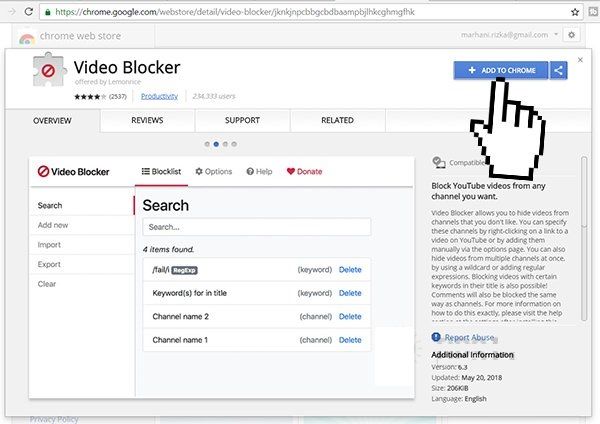Open the account email dropdown
The width and height of the screenshot is (600, 424).
click(509, 35)
